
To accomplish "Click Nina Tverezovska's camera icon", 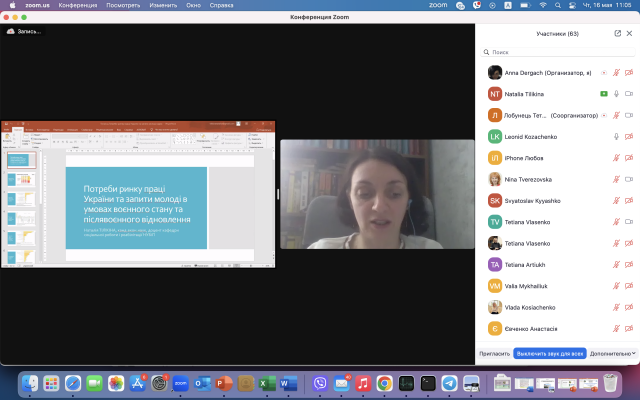I will pyautogui.click(x=629, y=179).
